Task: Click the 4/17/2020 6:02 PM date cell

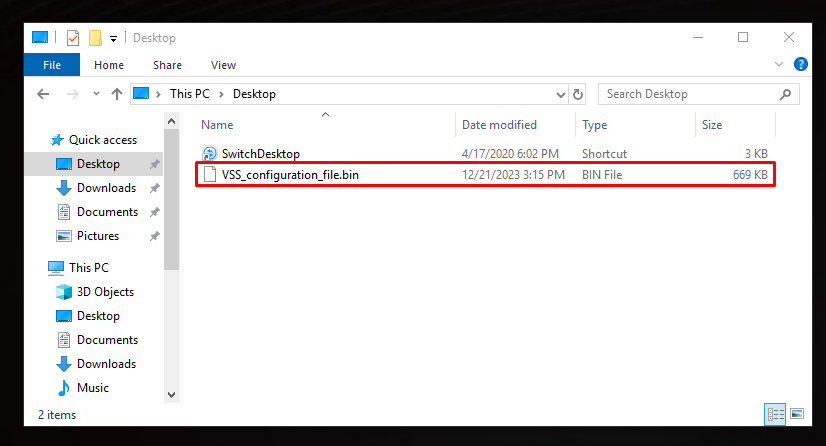Action: (x=510, y=154)
